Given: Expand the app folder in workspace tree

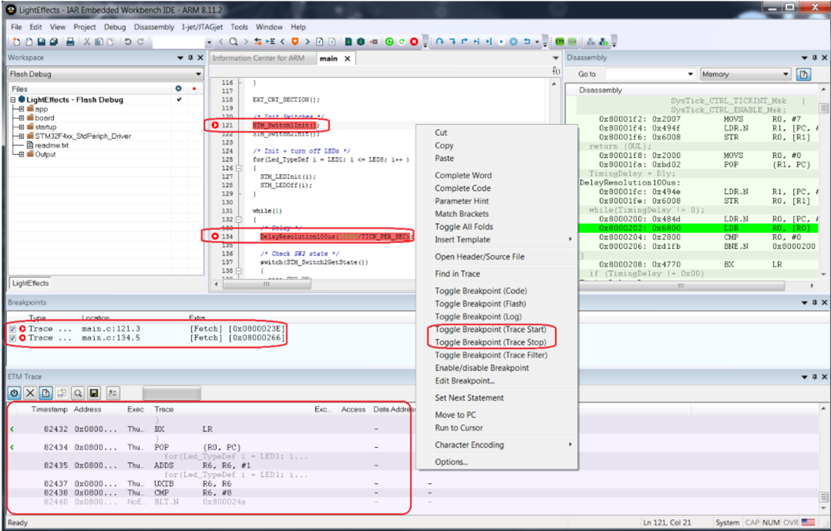Looking at the screenshot, I should (x=21, y=109).
